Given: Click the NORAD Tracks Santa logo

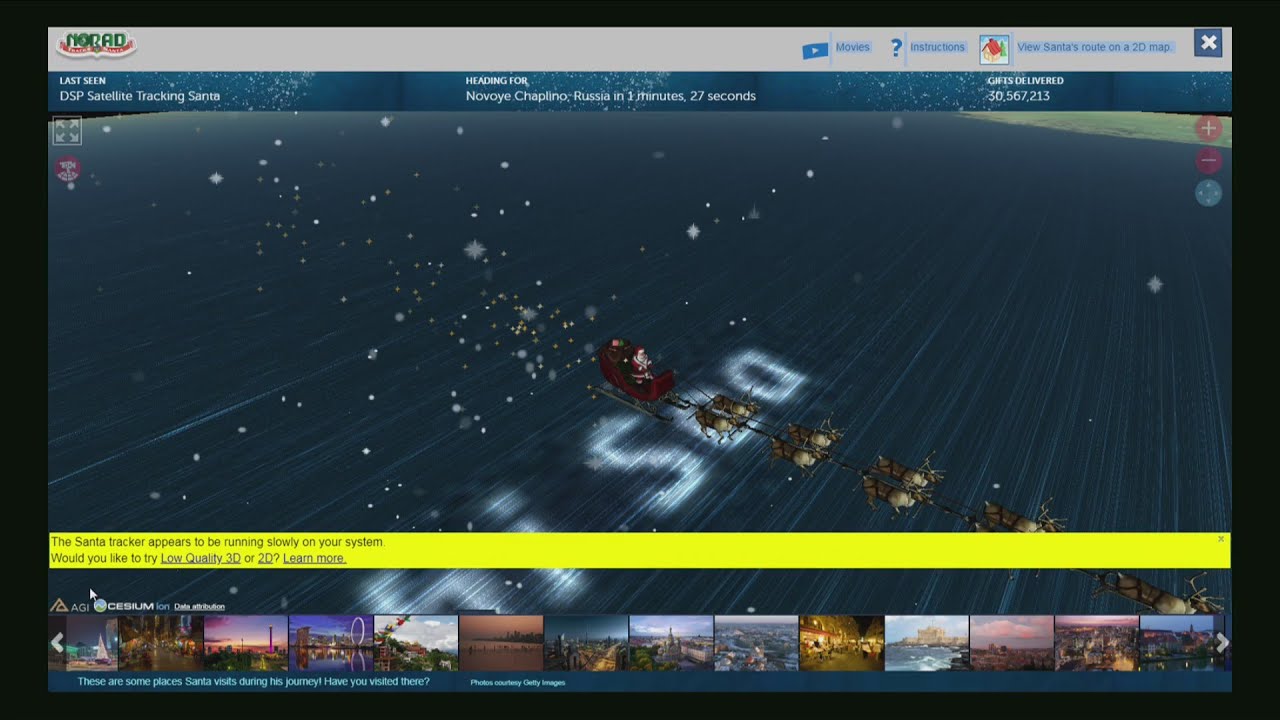Looking at the screenshot, I should coord(96,45).
